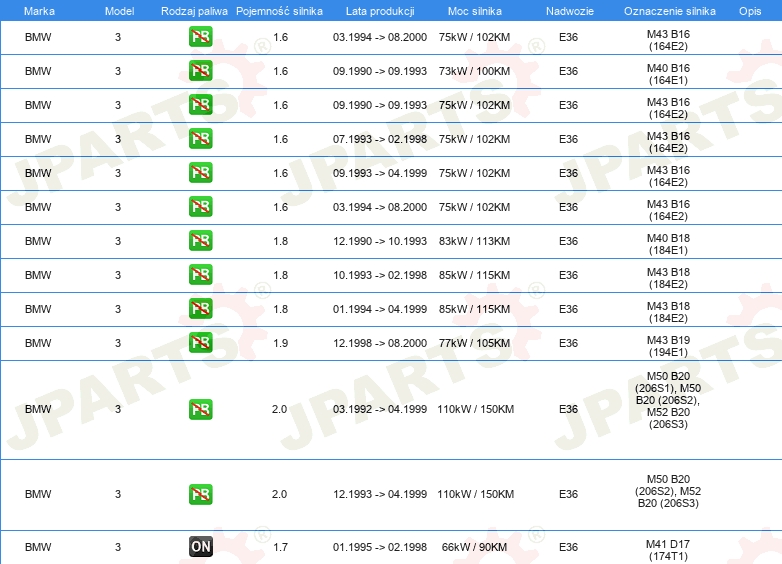Click the Model column header
782x564 pixels.
pyautogui.click(x=119, y=11)
